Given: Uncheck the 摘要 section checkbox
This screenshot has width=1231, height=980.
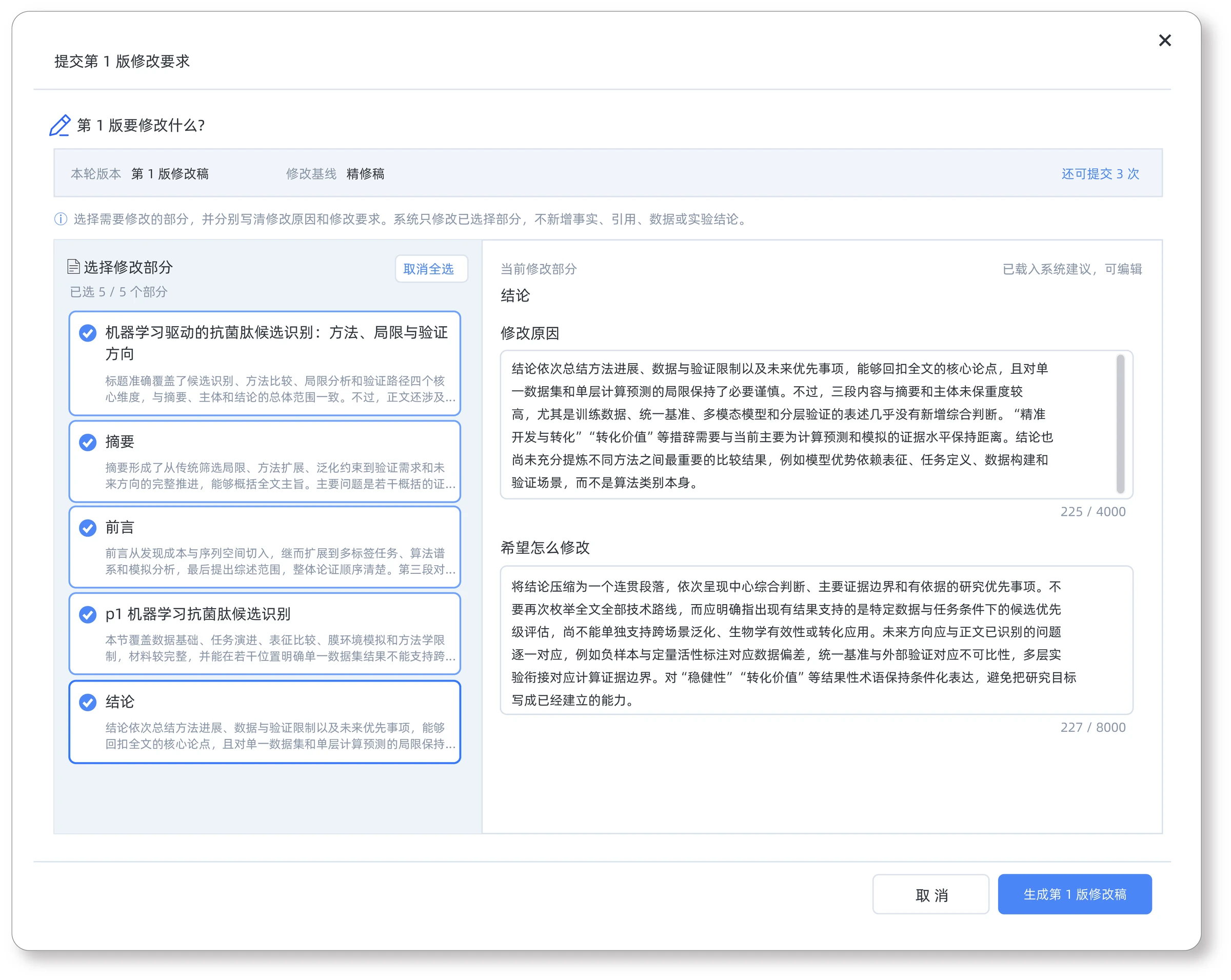Looking at the screenshot, I should click(x=88, y=443).
